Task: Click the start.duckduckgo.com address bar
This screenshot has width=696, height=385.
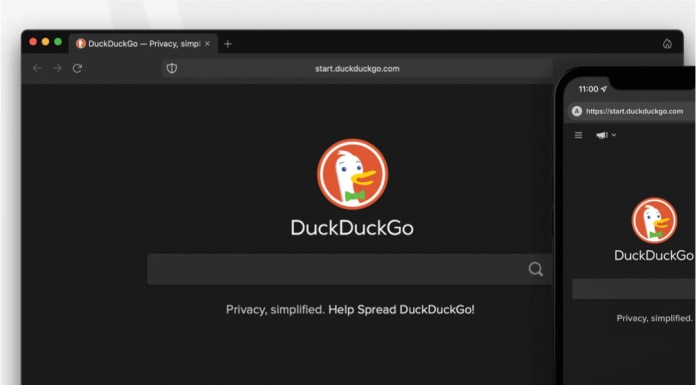Action: point(357,68)
